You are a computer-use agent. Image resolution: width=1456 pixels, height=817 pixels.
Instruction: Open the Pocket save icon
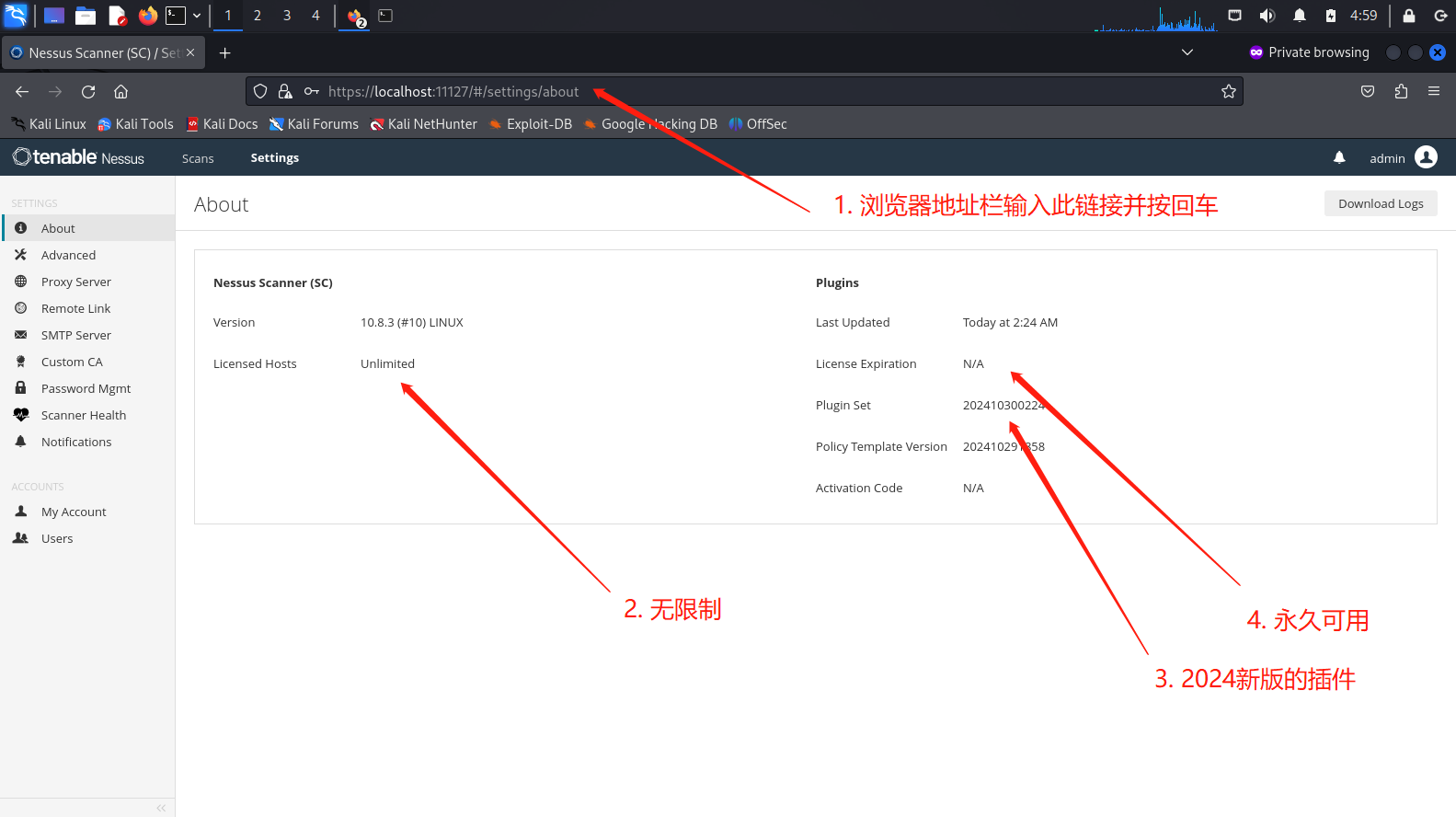1368,91
